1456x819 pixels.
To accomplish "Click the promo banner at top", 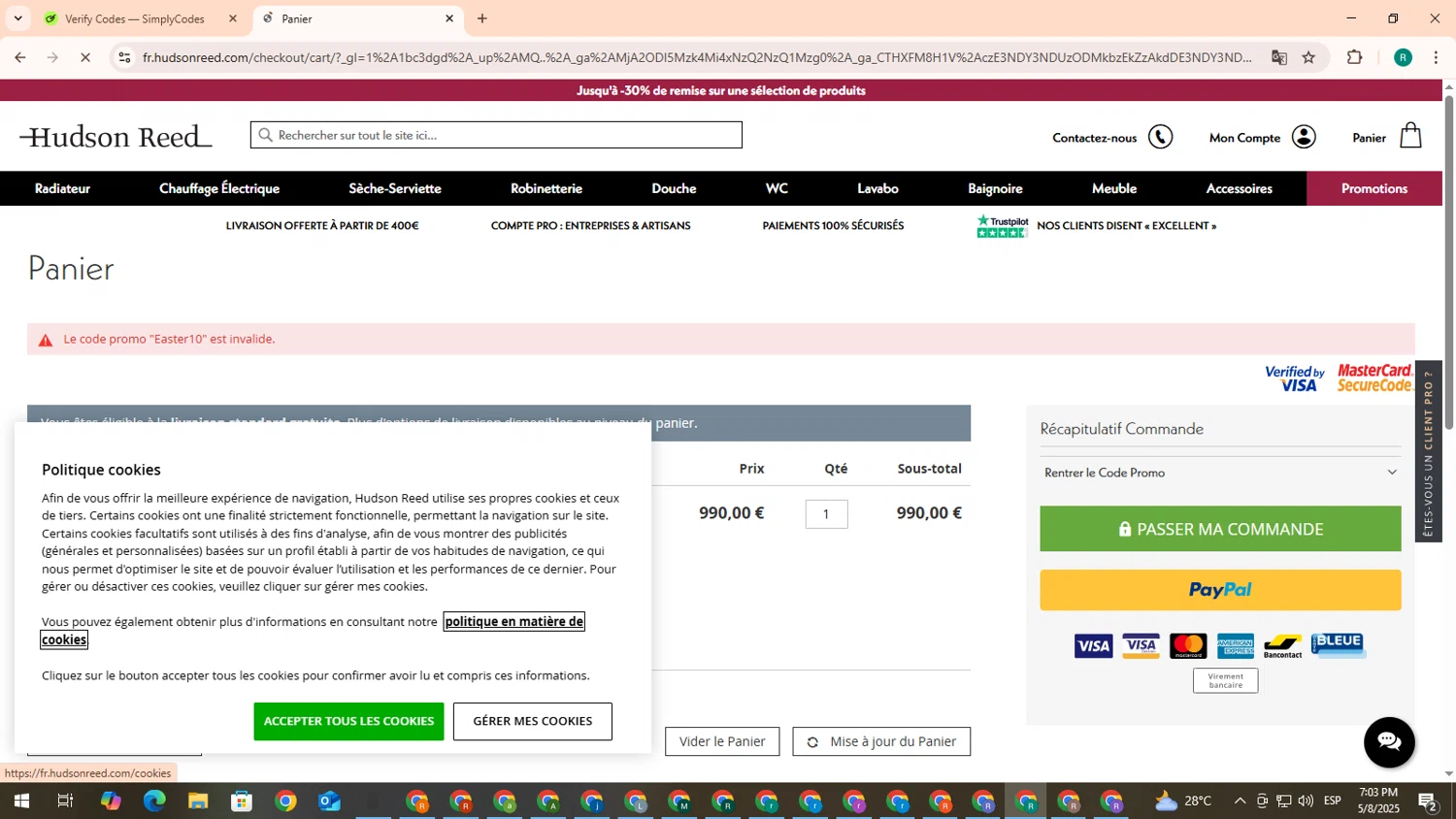I will click(721, 90).
